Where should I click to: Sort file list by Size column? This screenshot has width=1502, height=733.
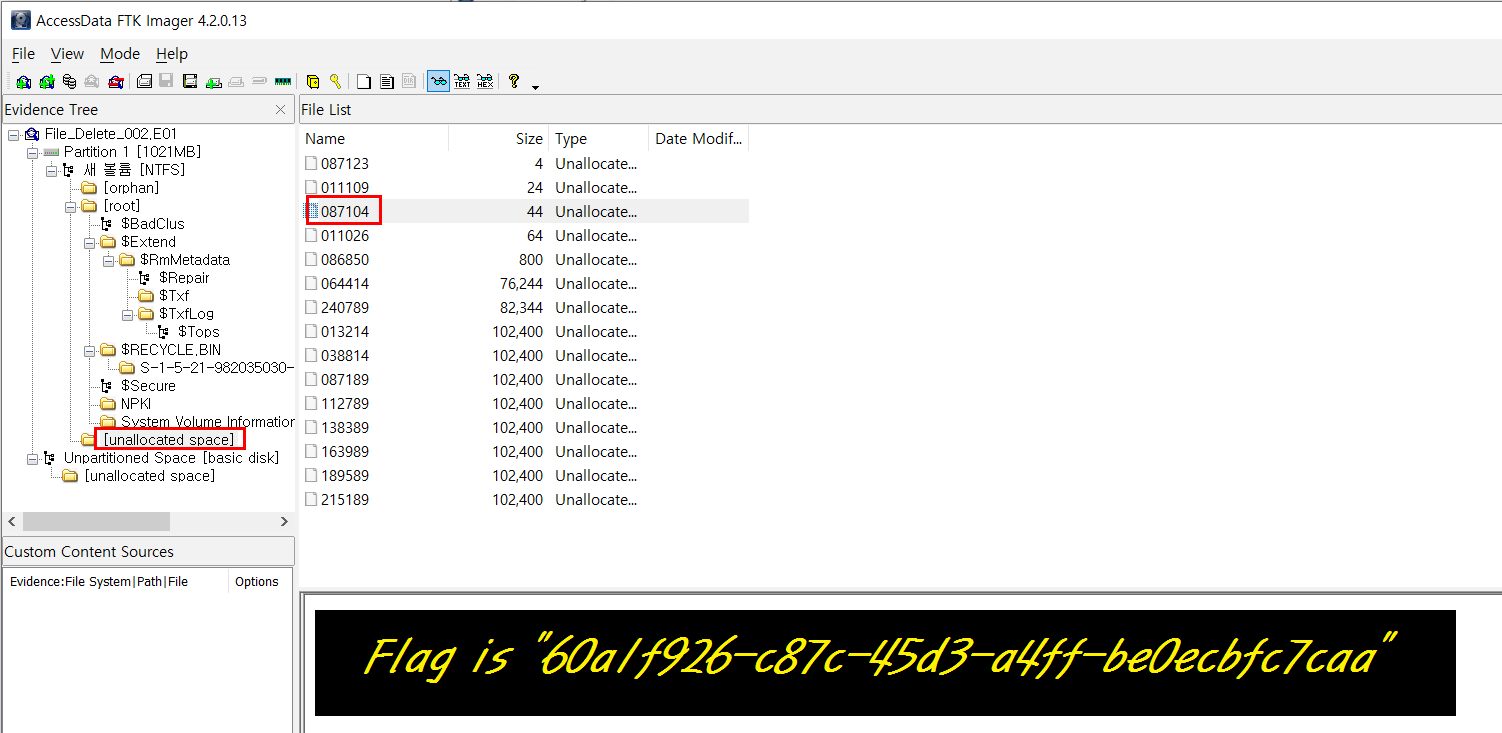tap(499, 139)
